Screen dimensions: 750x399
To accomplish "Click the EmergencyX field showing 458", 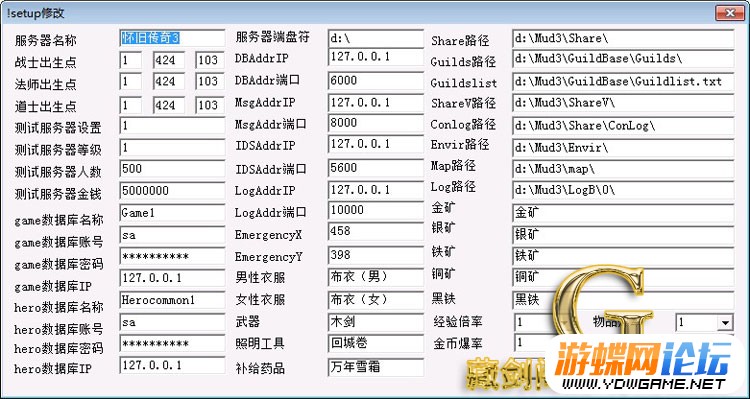I will (x=376, y=232).
